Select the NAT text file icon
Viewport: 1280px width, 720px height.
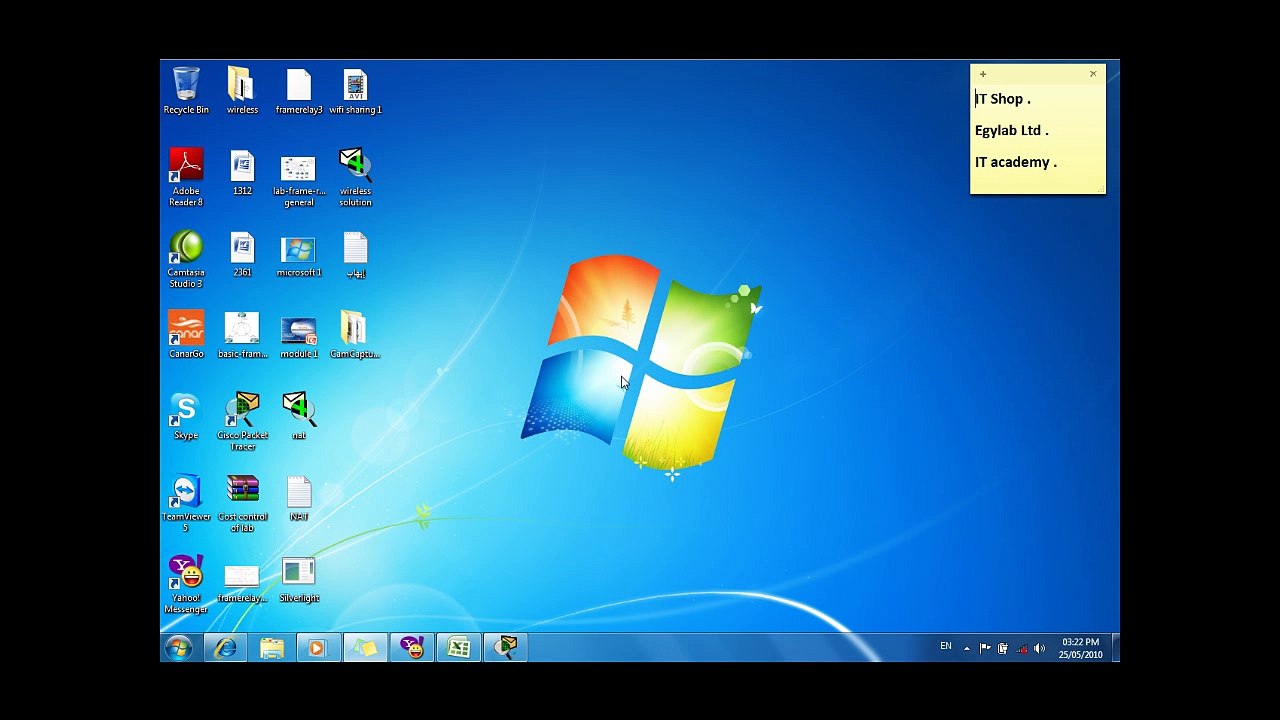click(x=299, y=498)
